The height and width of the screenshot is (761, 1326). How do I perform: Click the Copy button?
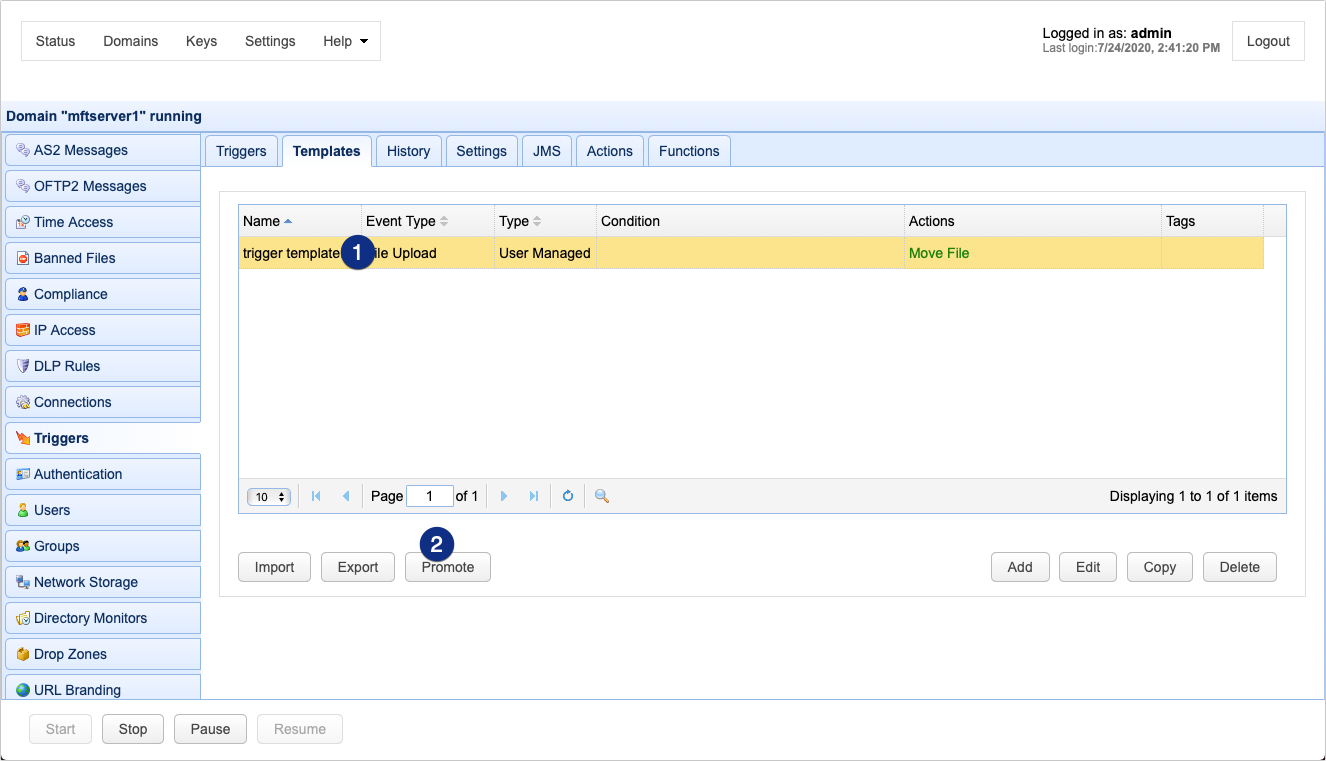pos(1160,567)
